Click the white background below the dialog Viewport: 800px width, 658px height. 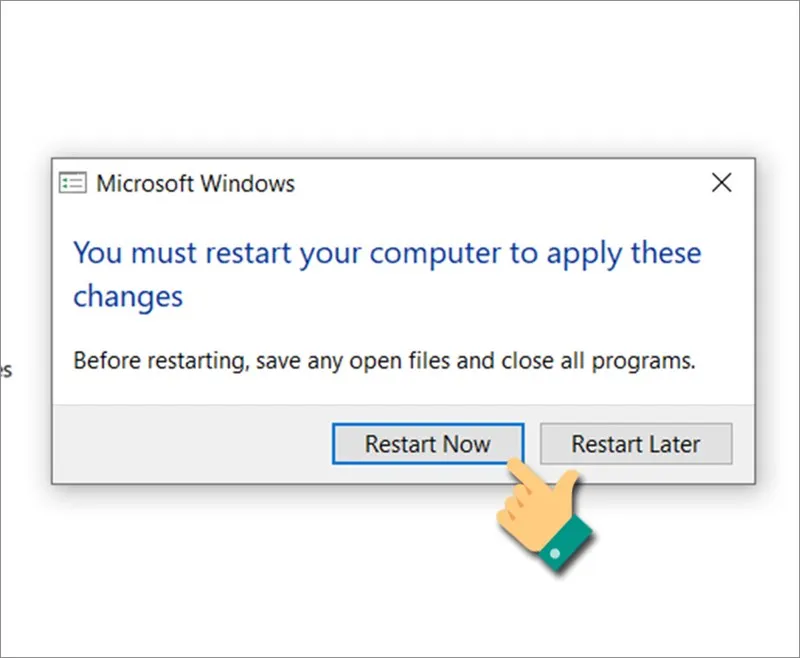[300, 580]
